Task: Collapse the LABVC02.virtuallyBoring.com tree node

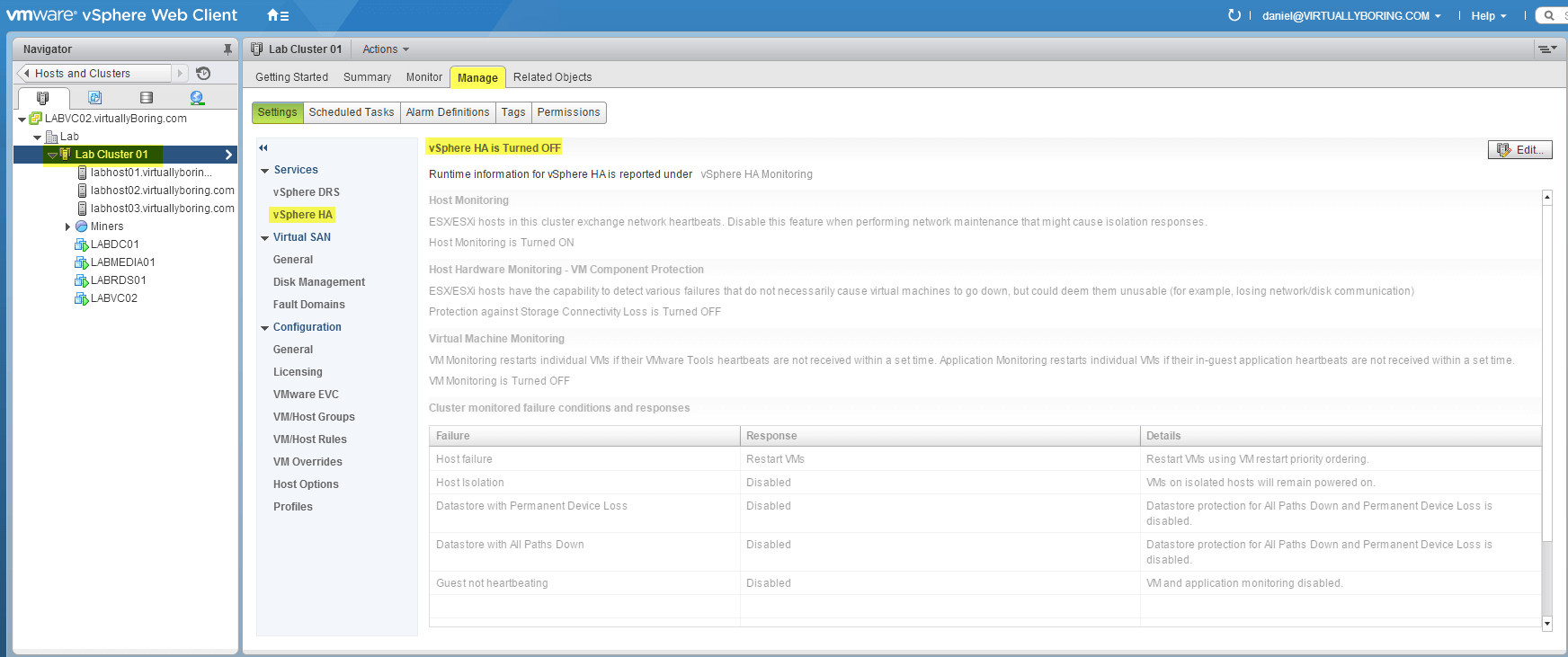Action: tap(22, 119)
